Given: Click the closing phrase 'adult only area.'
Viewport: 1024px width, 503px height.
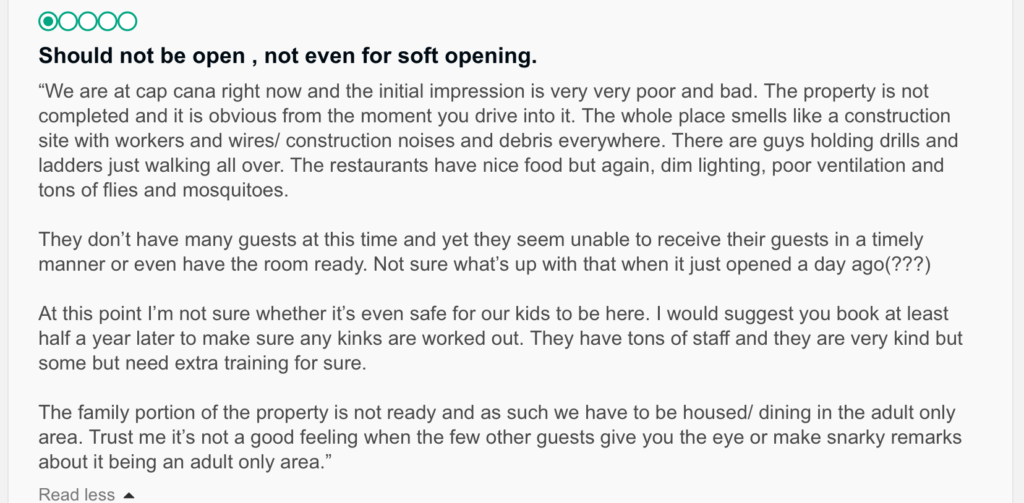Looking at the screenshot, I should (x=253, y=462).
